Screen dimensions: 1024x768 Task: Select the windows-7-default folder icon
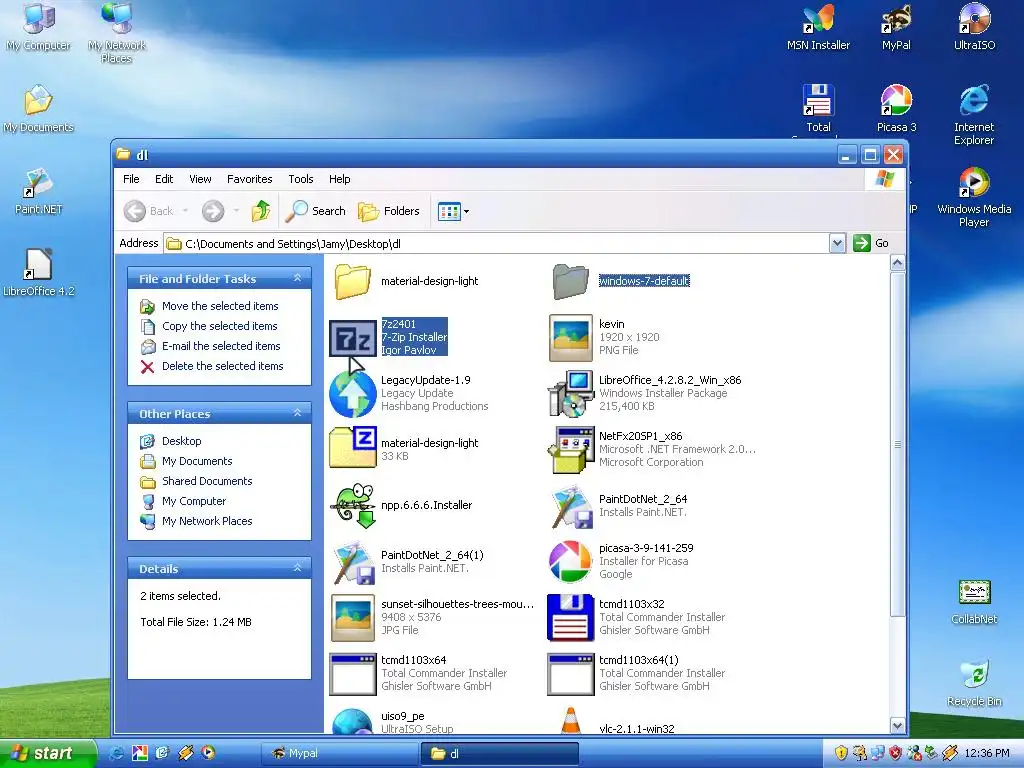[x=570, y=281]
